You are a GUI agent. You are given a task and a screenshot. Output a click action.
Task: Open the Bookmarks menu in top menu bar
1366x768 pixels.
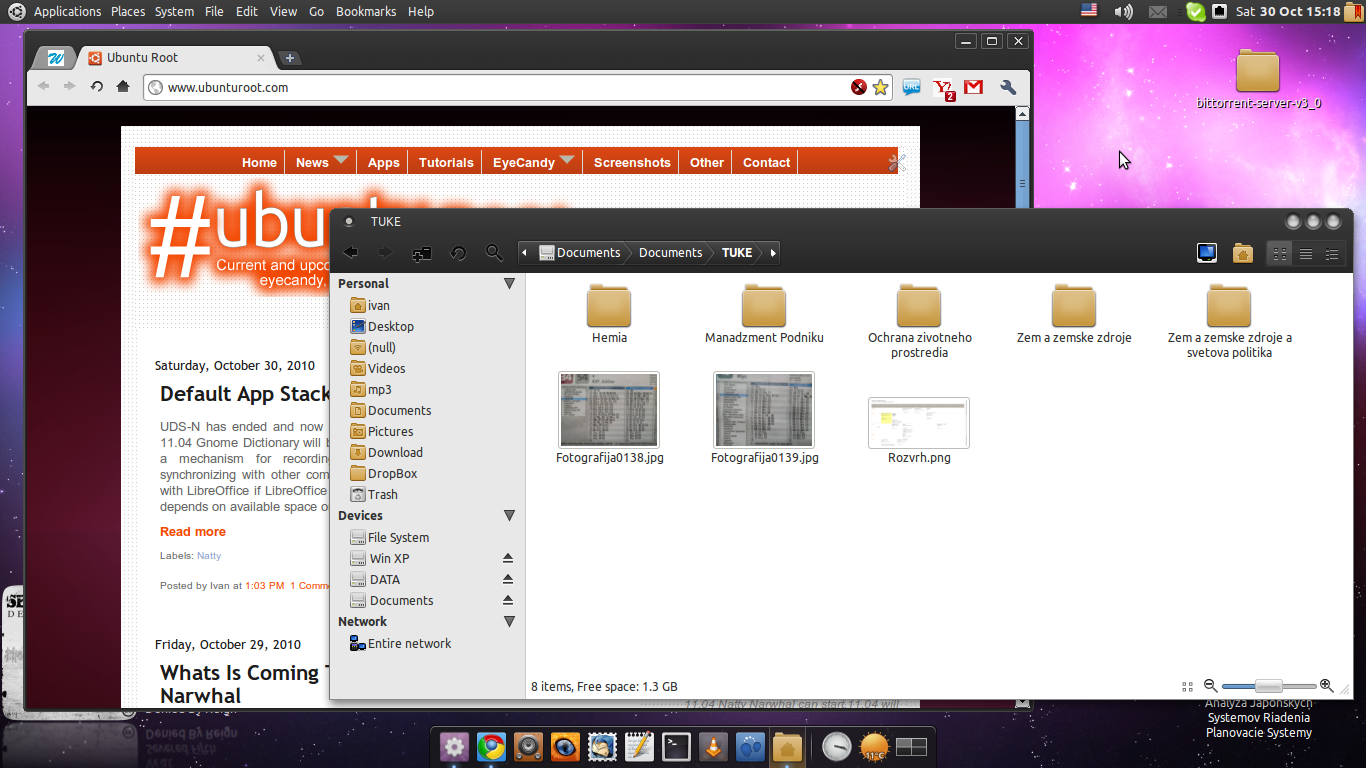pos(366,12)
